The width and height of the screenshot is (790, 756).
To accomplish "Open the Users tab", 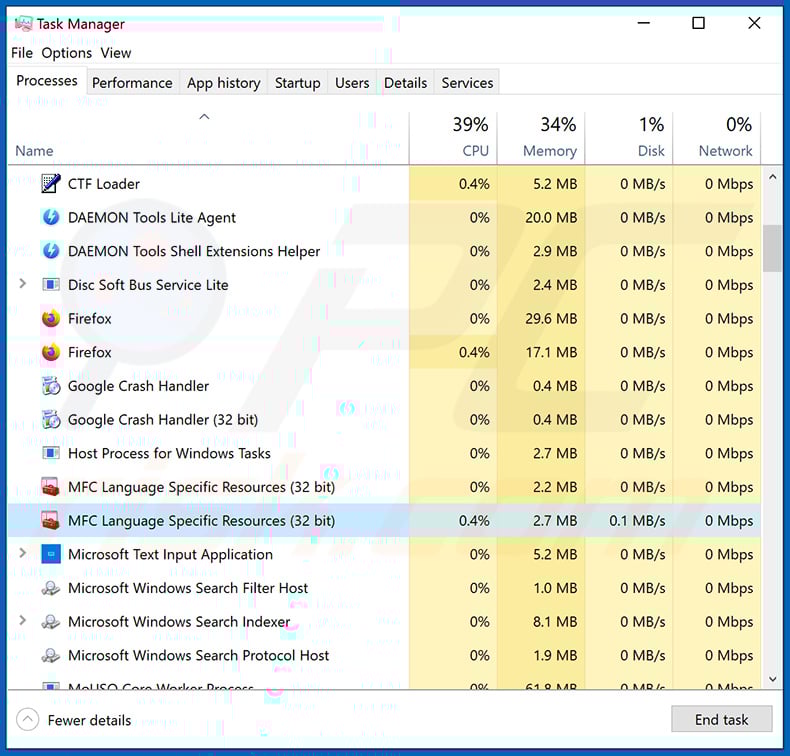I will click(x=352, y=83).
